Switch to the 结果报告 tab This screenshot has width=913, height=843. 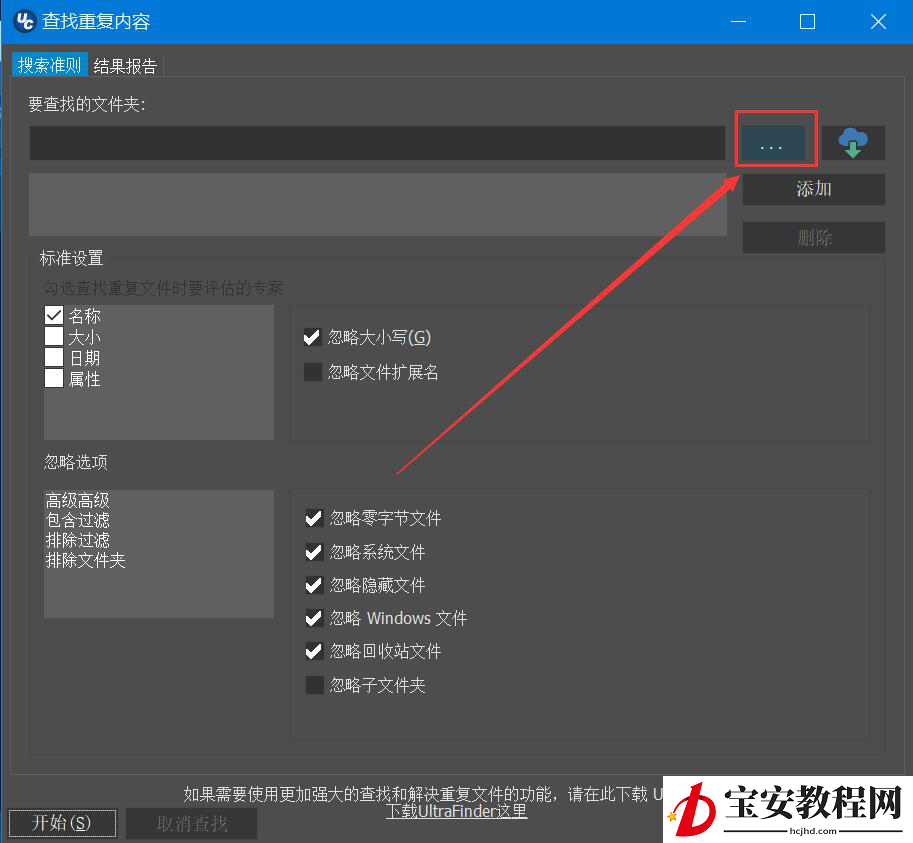(125, 66)
